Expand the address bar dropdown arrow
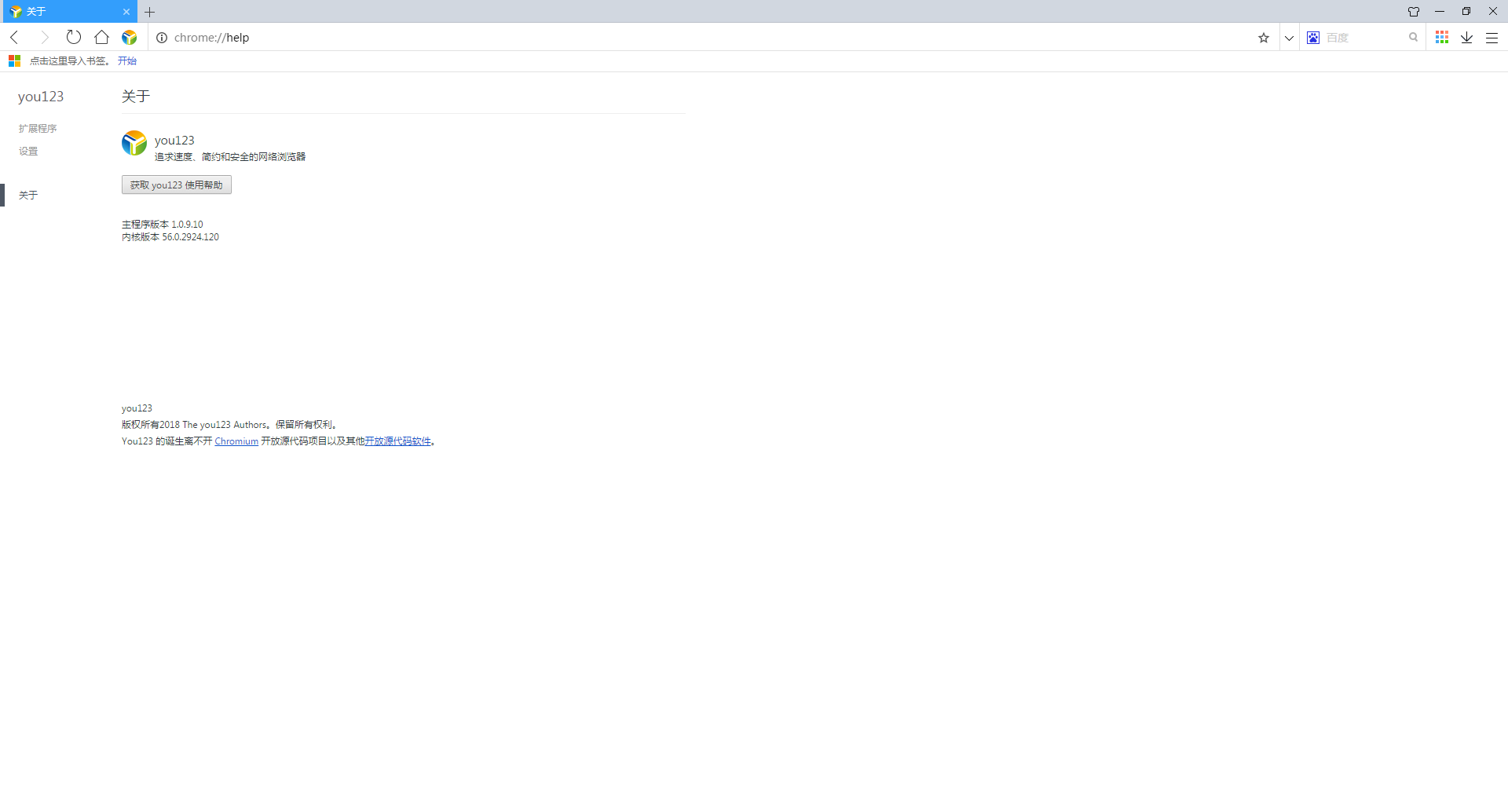This screenshot has width=1508, height=812. pos(1289,38)
